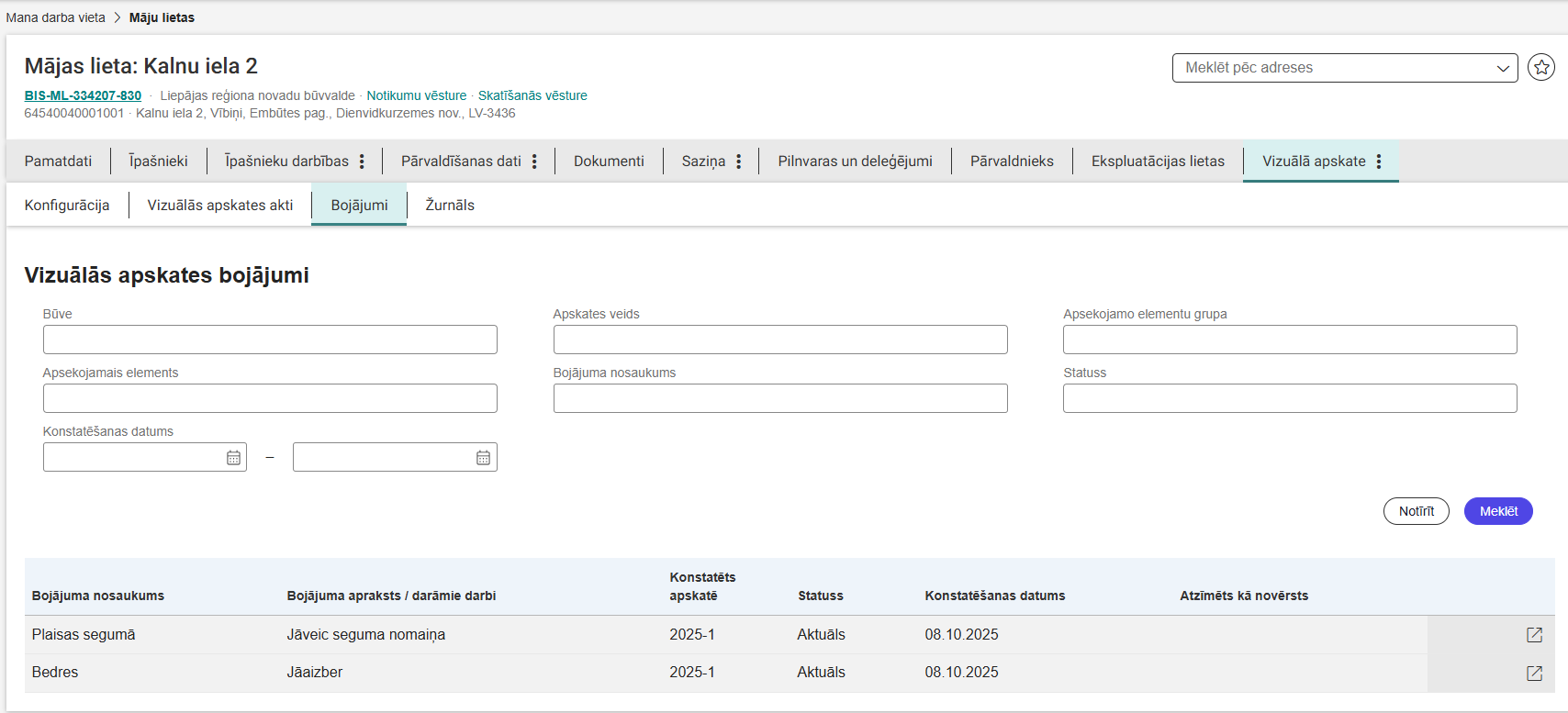Open the Apskates veids dropdown field
Image resolution: width=1568 pixels, height=713 pixels.
click(779, 340)
